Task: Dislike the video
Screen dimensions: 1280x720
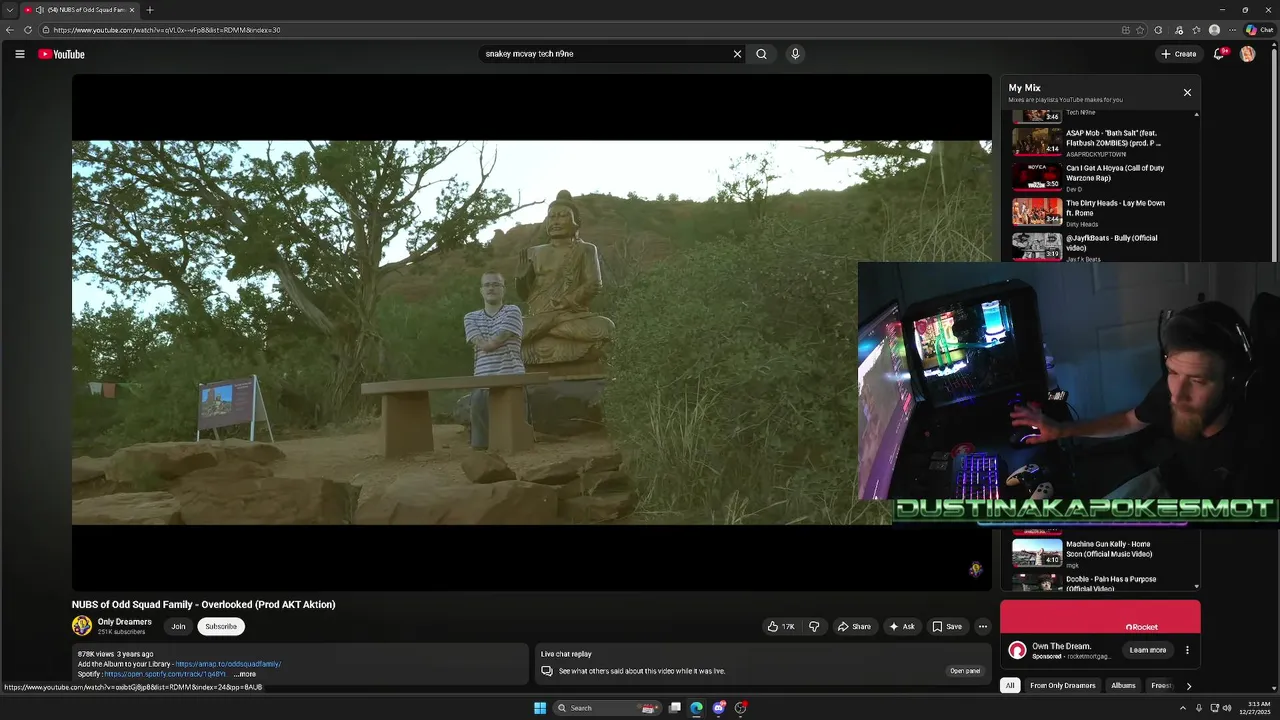Action: [814, 626]
